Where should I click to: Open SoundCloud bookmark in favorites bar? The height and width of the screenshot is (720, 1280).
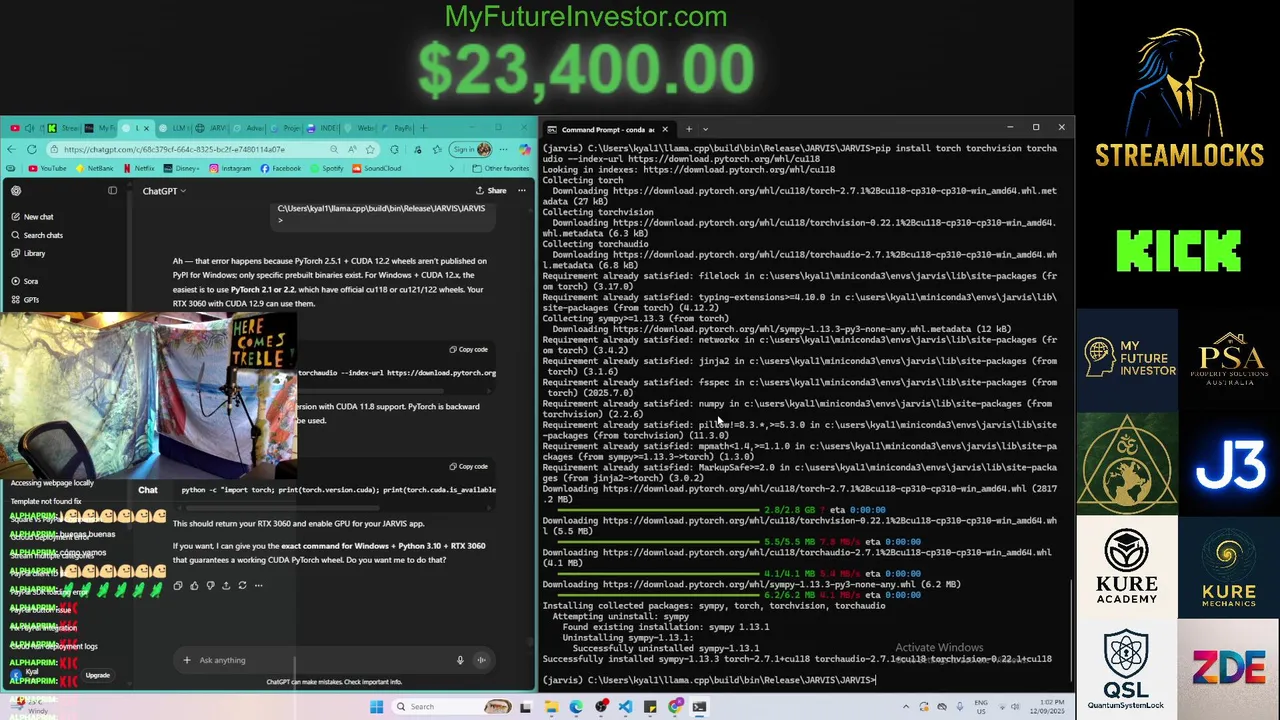point(377,168)
